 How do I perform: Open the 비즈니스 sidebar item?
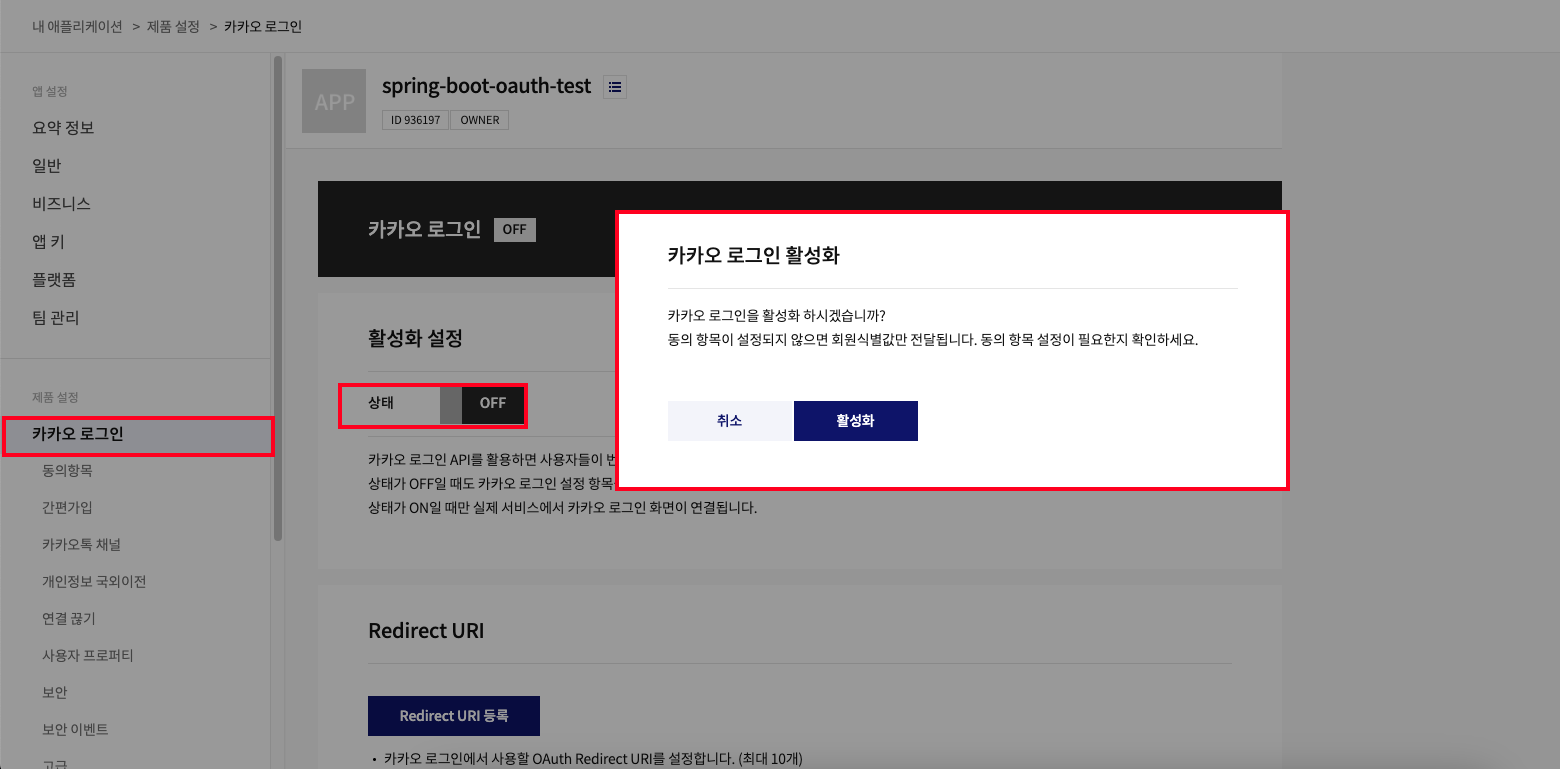(x=61, y=204)
